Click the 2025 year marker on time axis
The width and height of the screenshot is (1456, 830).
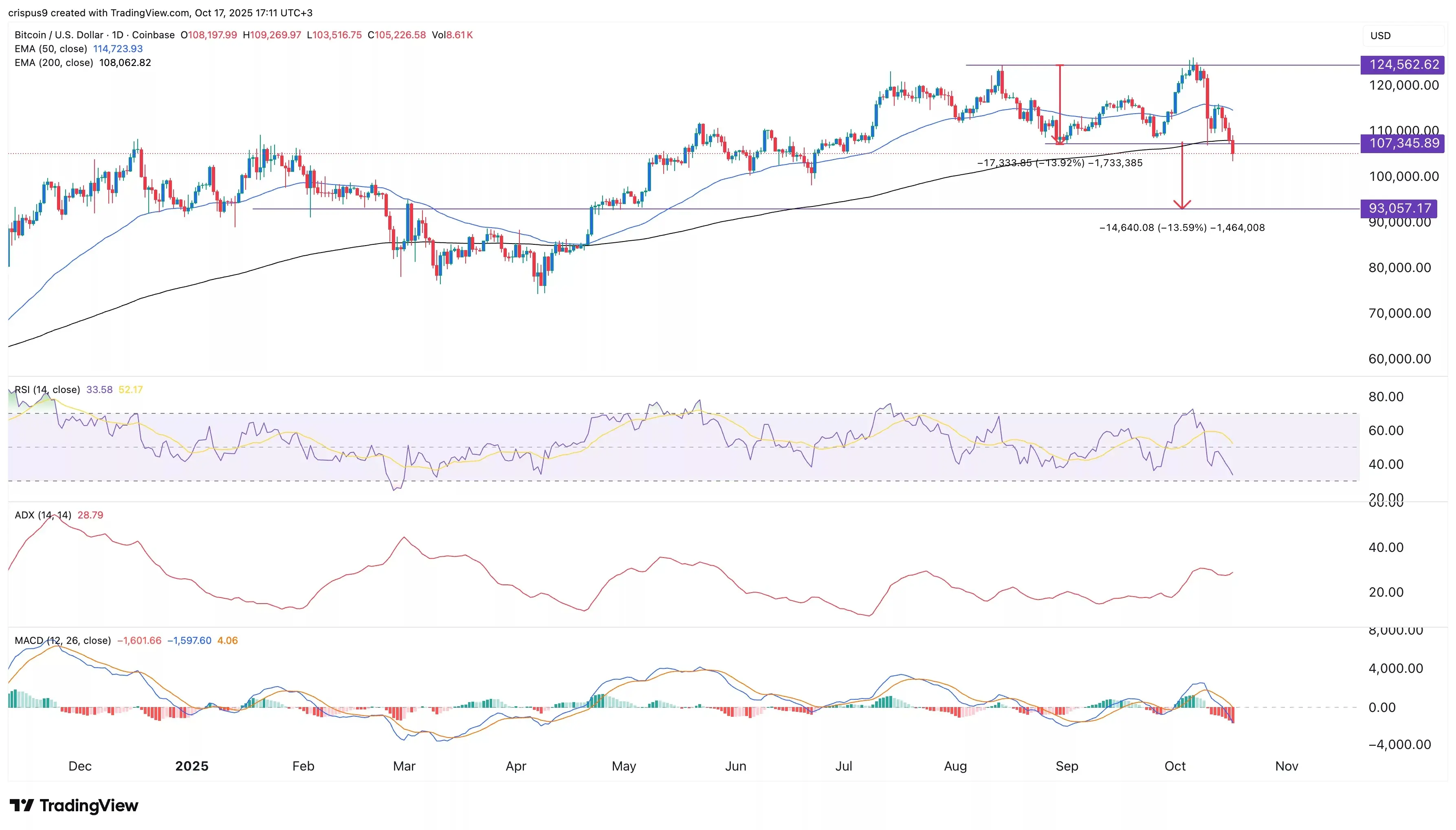pyautogui.click(x=191, y=766)
